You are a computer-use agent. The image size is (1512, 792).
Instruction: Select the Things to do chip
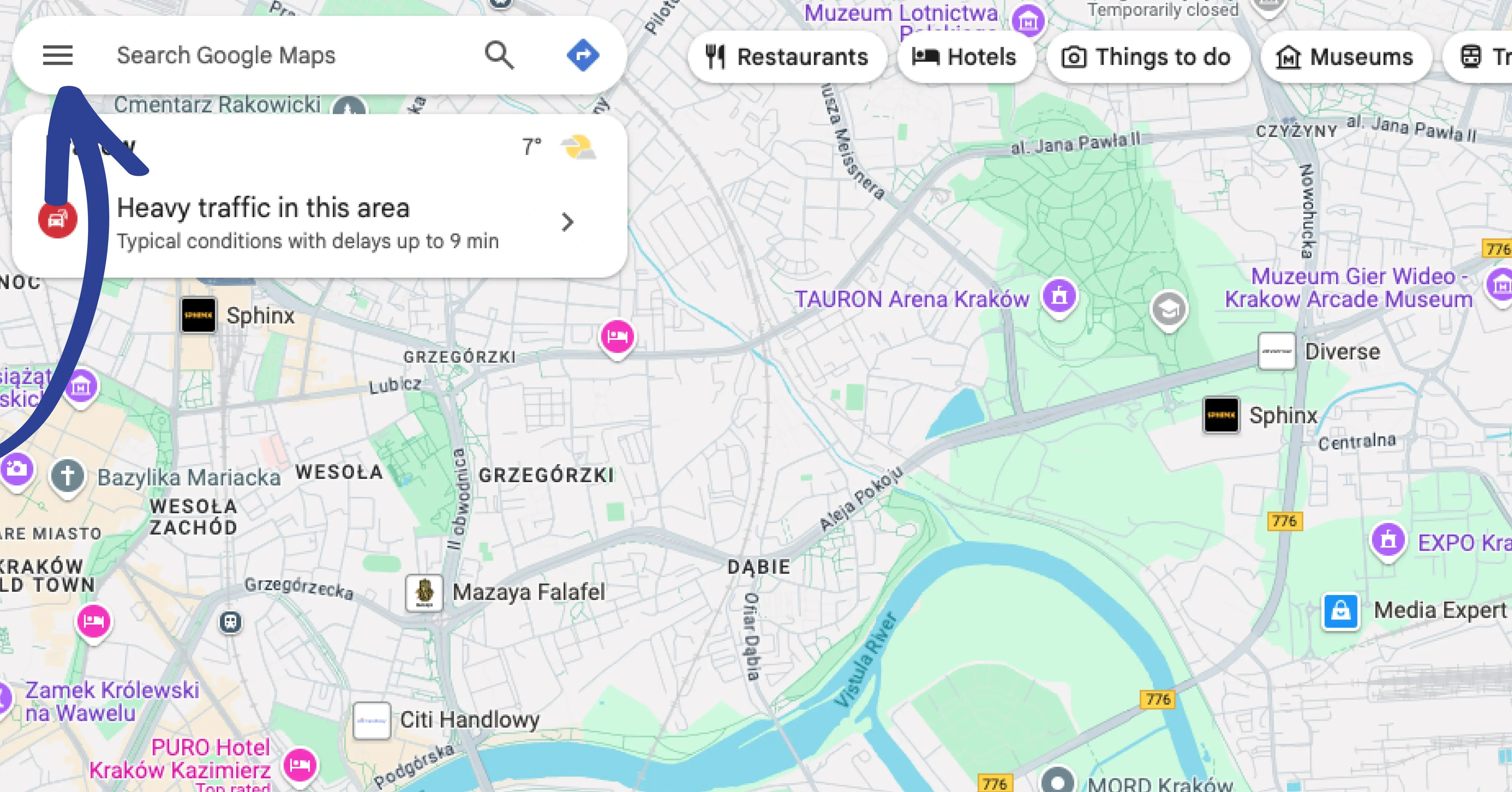click(x=1147, y=57)
